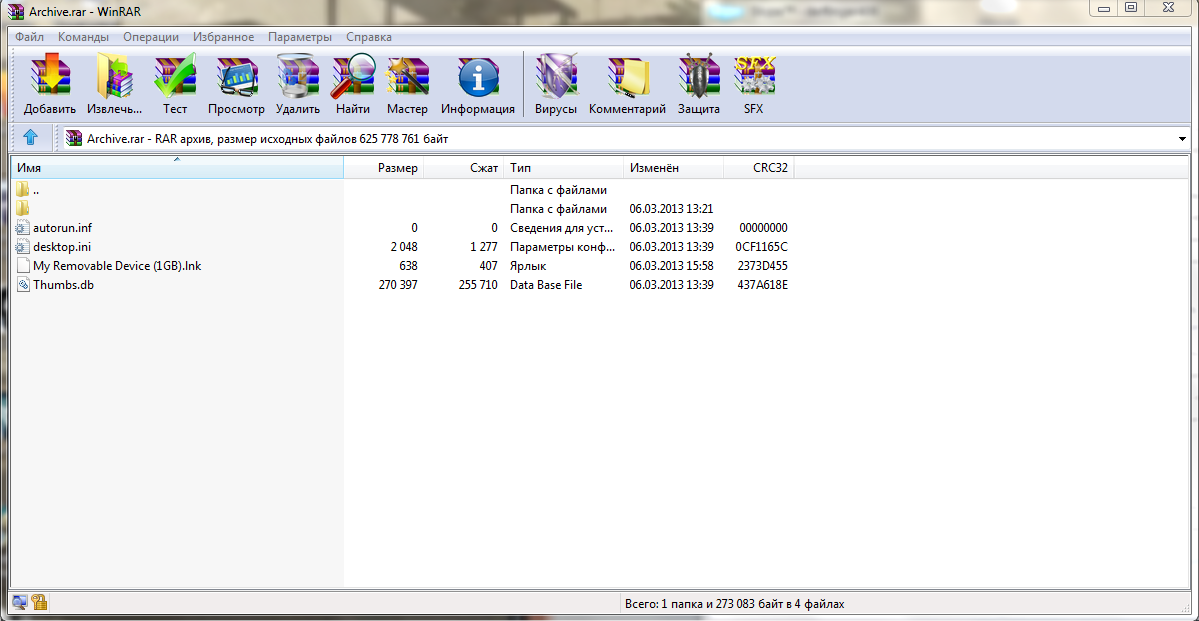Click the size value 2 048
Screen dimensions: 1199x621
(x=403, y=246)
